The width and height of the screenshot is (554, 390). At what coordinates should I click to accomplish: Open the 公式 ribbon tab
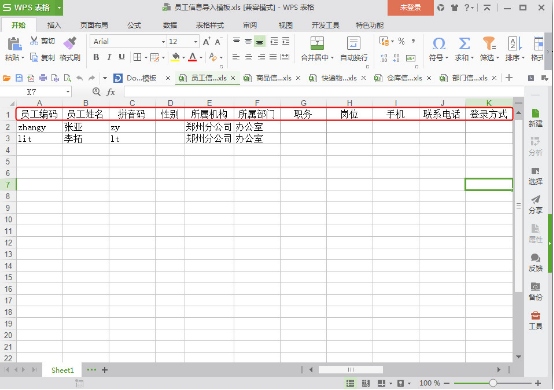(x=134, y=25)
